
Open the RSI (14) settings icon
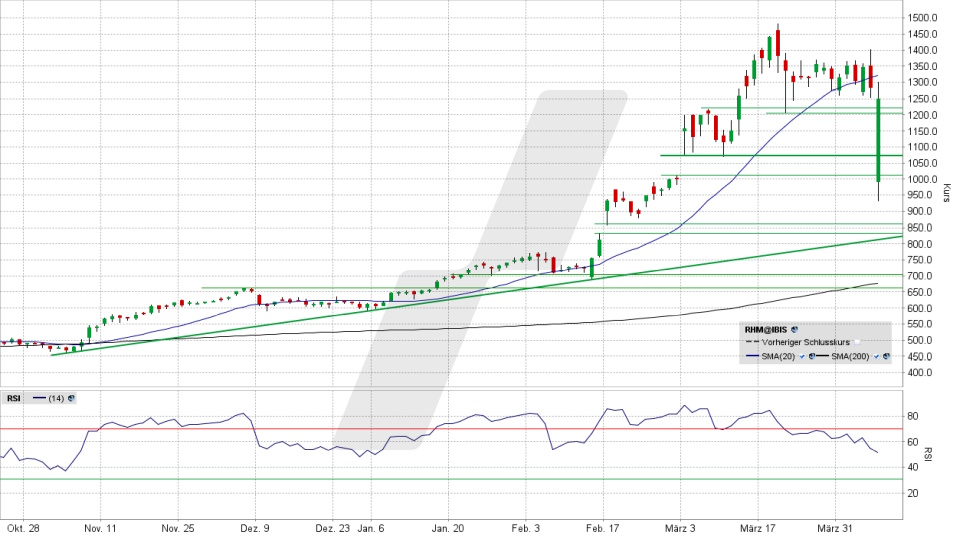[x=72, y=398]
